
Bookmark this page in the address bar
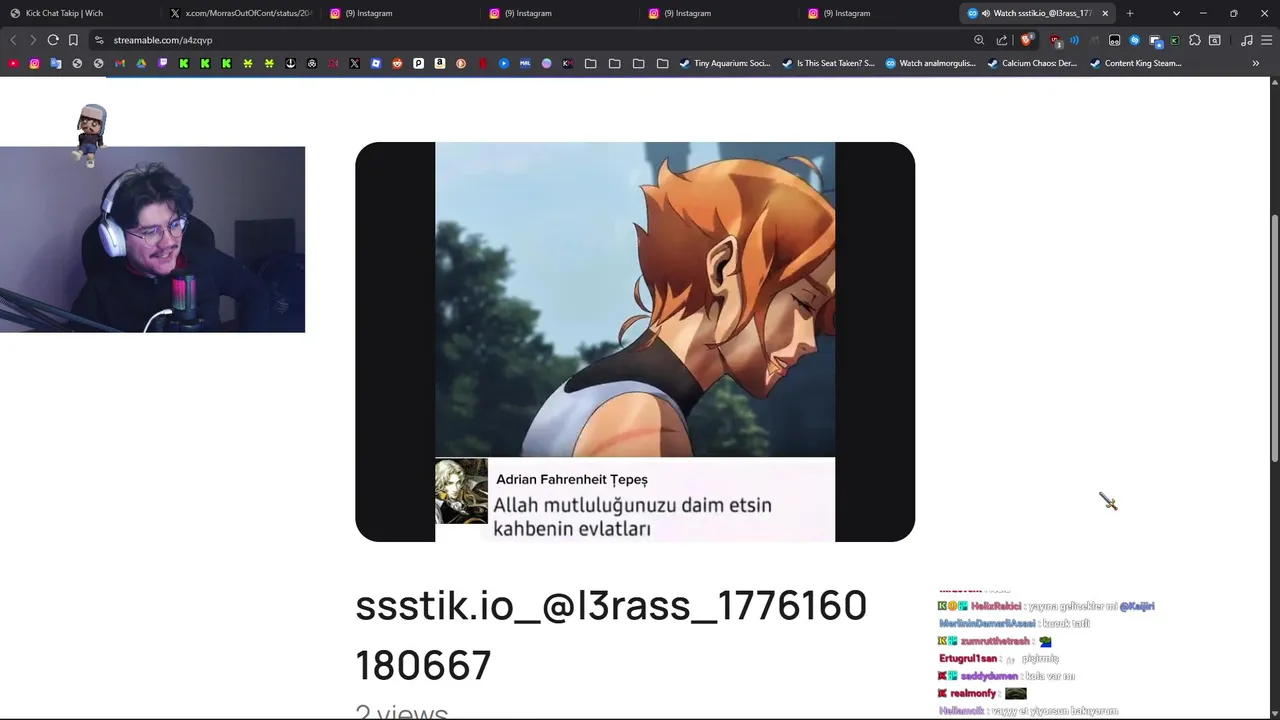coord(73,40)
